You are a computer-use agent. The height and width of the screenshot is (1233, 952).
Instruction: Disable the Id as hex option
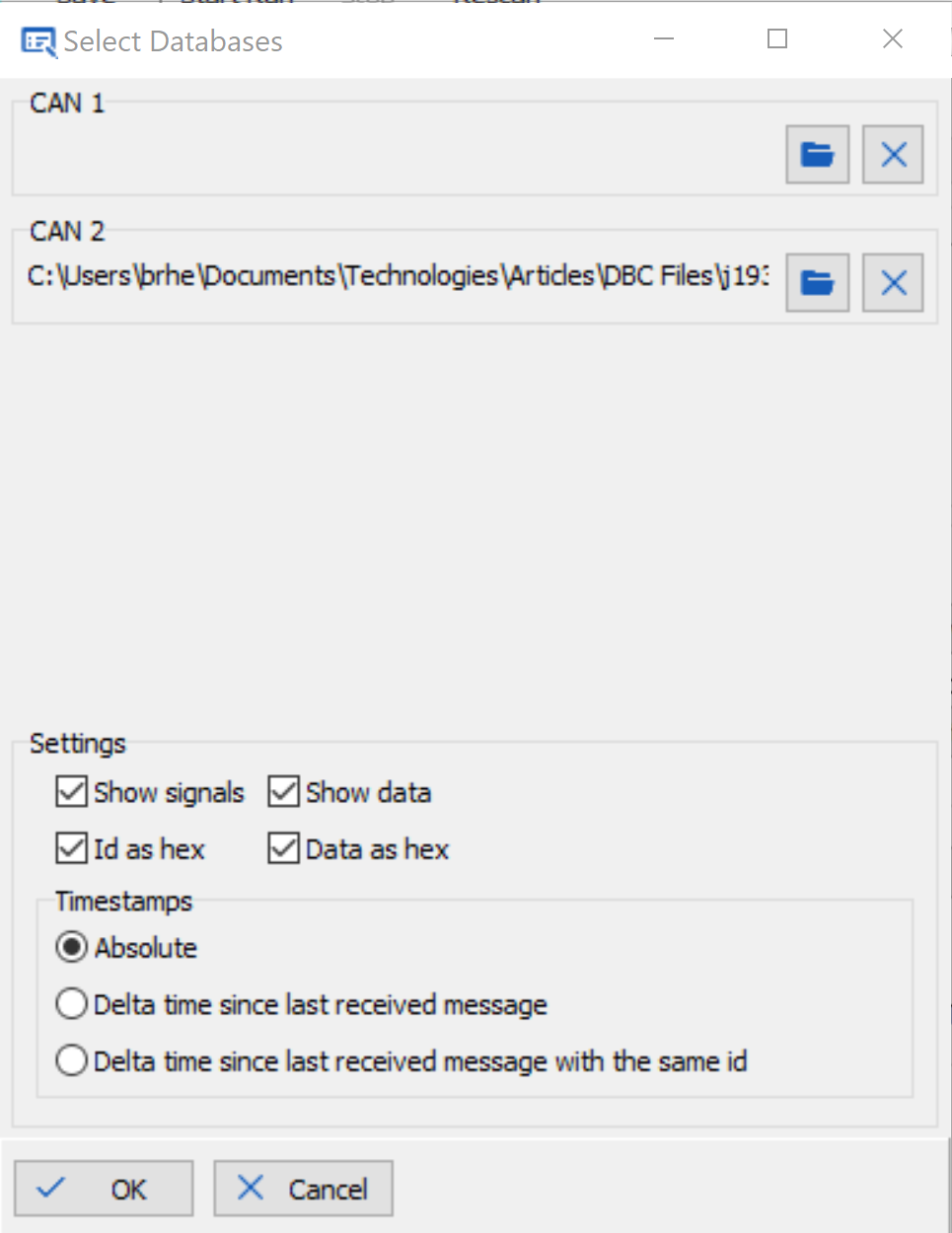click(72, 849)
